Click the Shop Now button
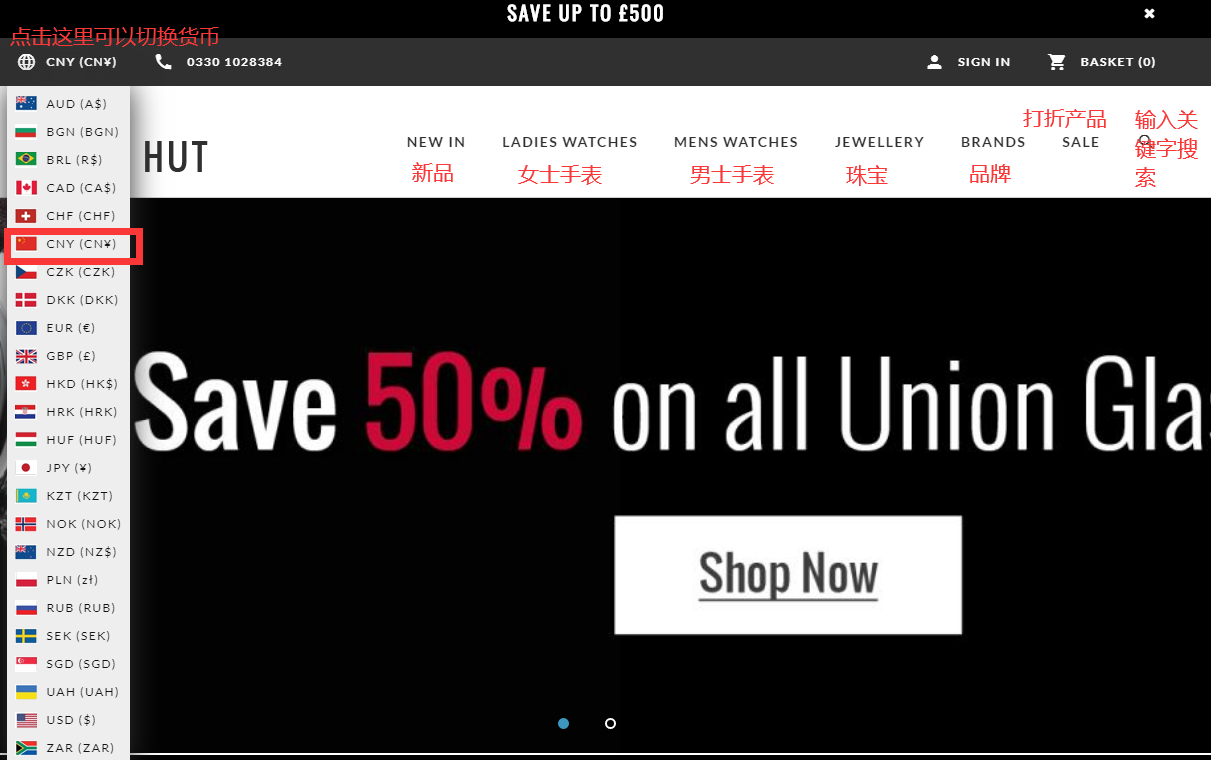The image size is (1211, 760). coord(788,575)
